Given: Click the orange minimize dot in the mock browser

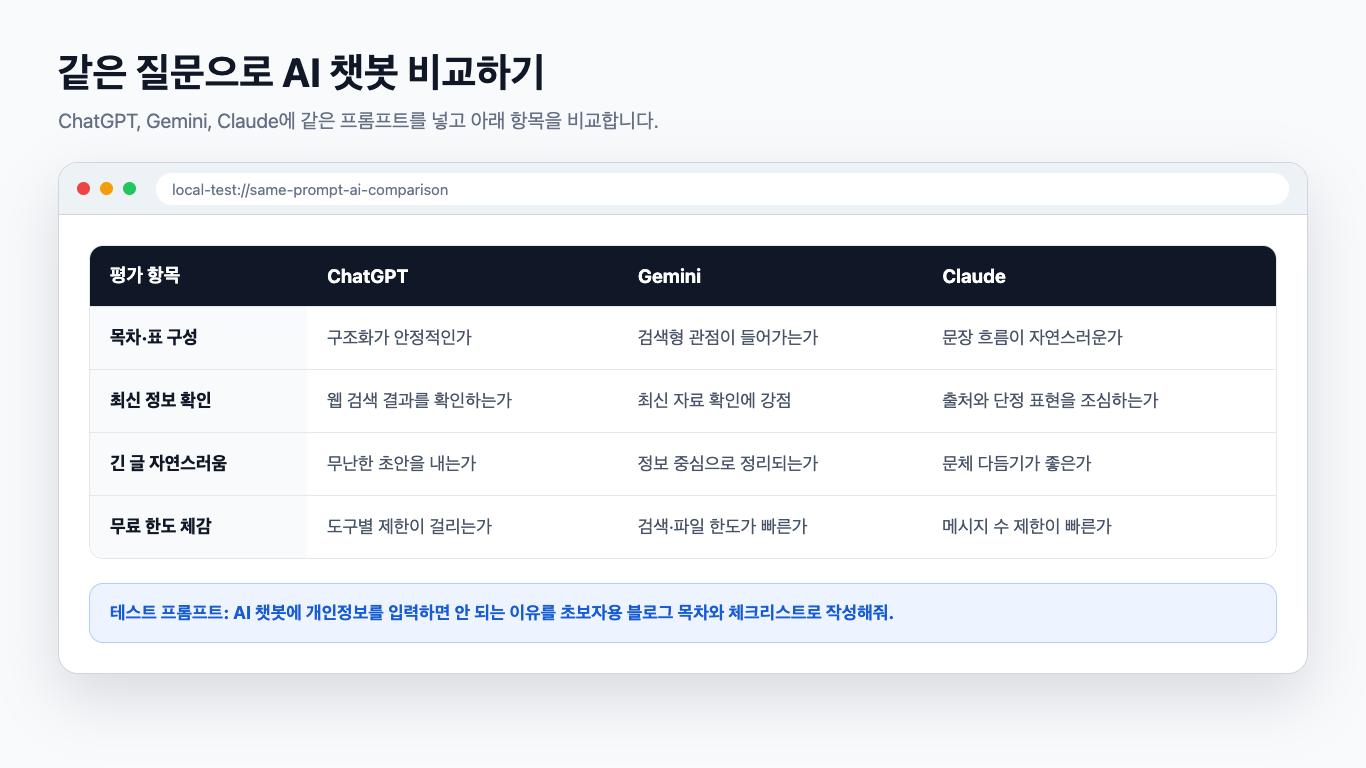Looking at the screenshot, I should coord(107,189).
